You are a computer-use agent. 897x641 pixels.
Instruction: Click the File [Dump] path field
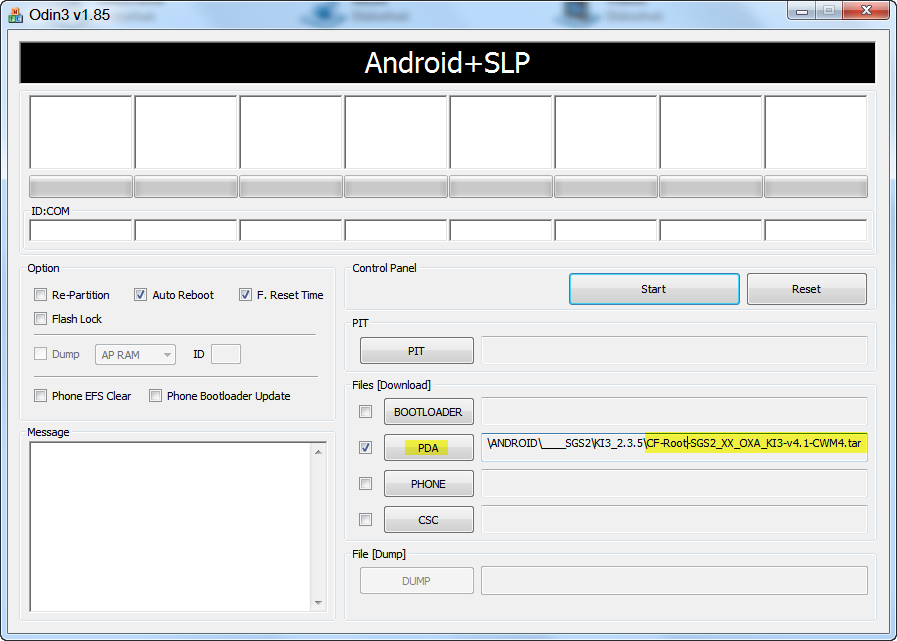coord(674,580)
